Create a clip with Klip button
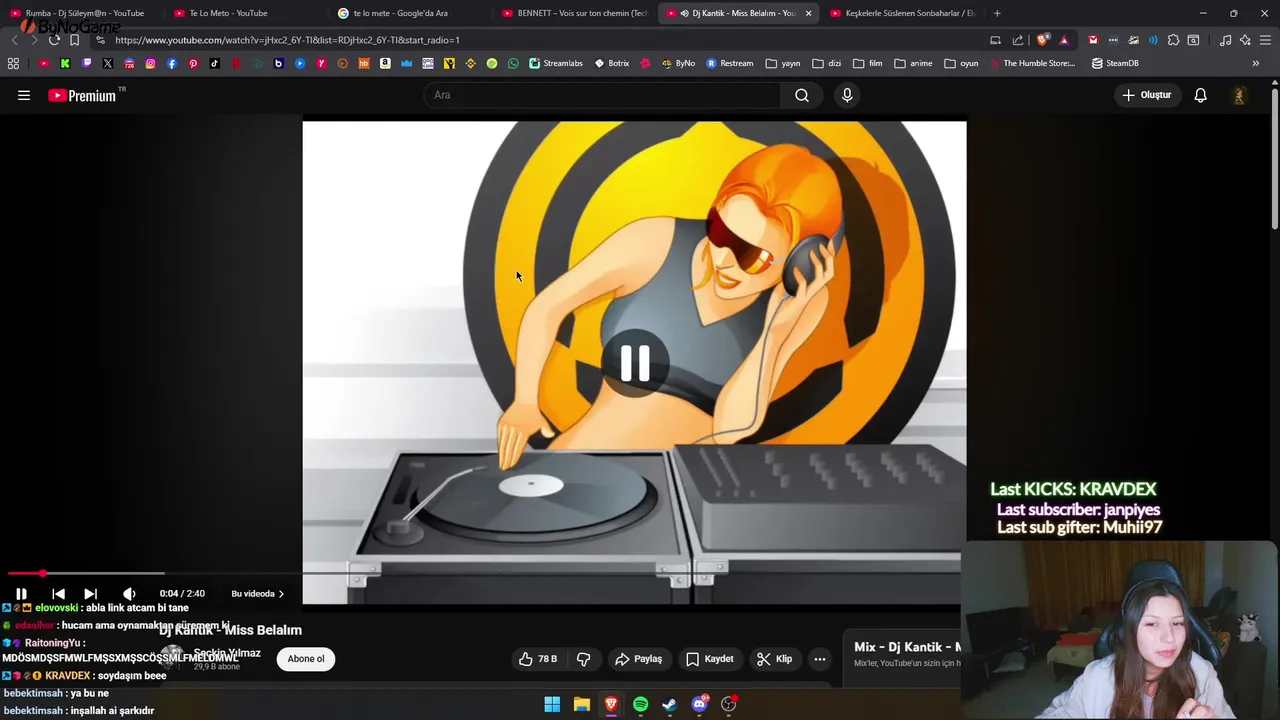 (774, 659)
